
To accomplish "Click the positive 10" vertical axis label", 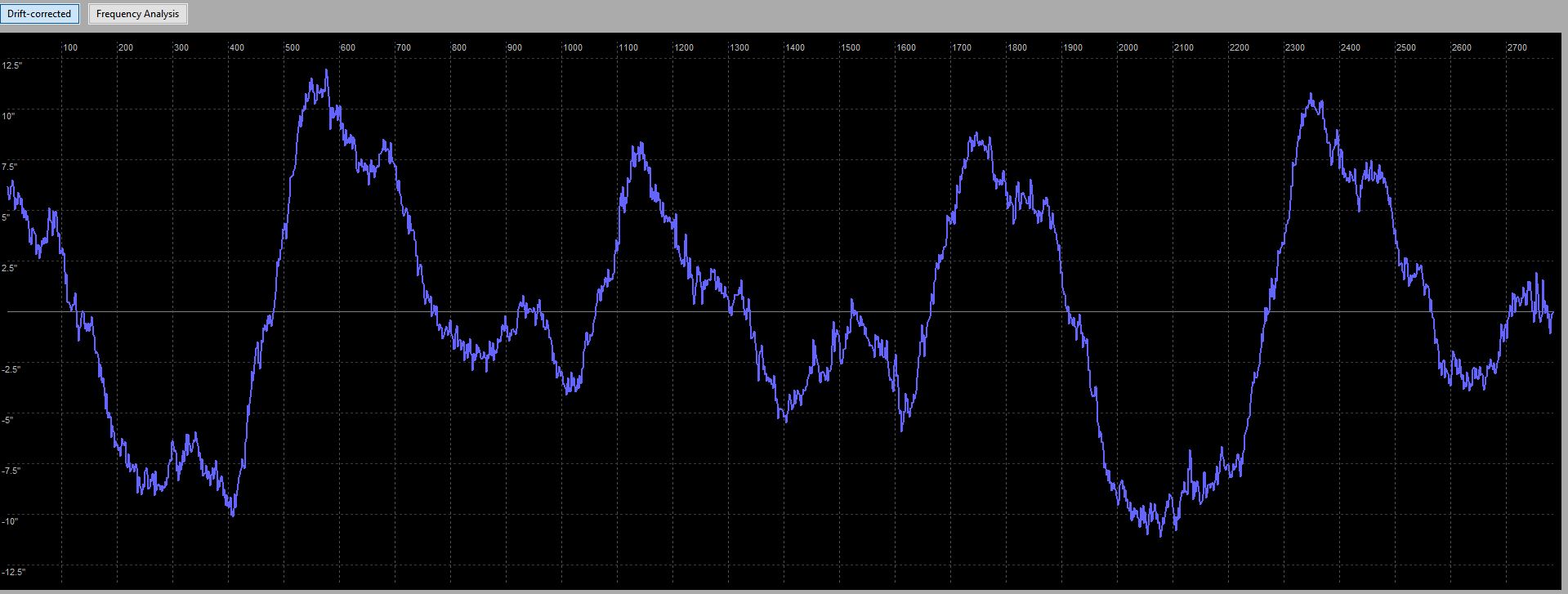I will [x=9, y=116].
